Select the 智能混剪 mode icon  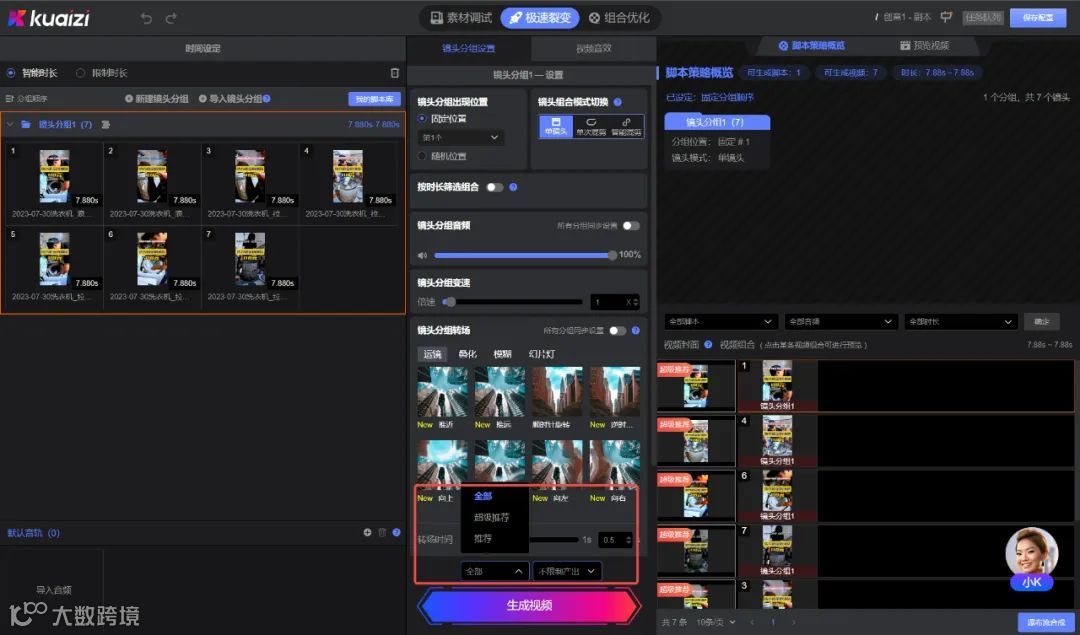coord(626,127)
